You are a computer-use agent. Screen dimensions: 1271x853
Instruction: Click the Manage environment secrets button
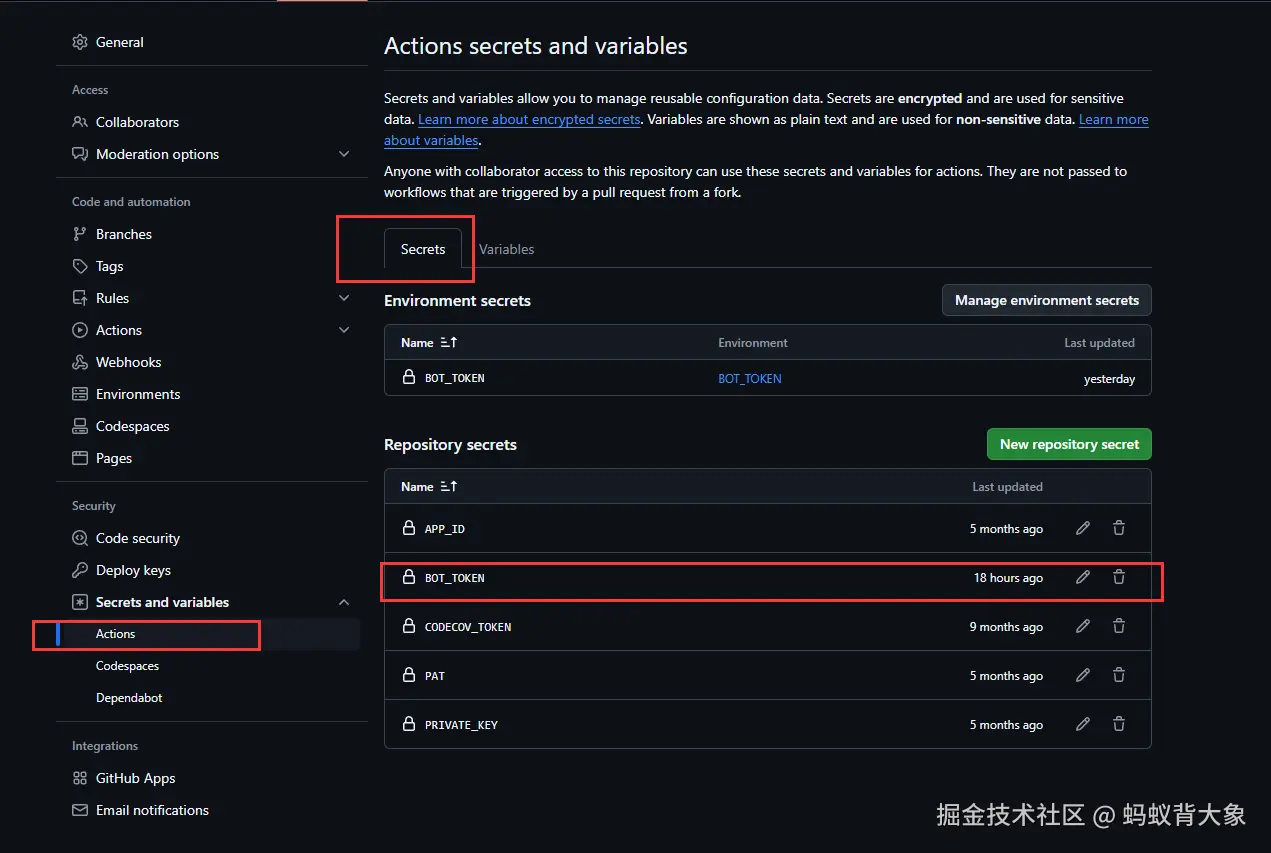(x=1046, y=300)
